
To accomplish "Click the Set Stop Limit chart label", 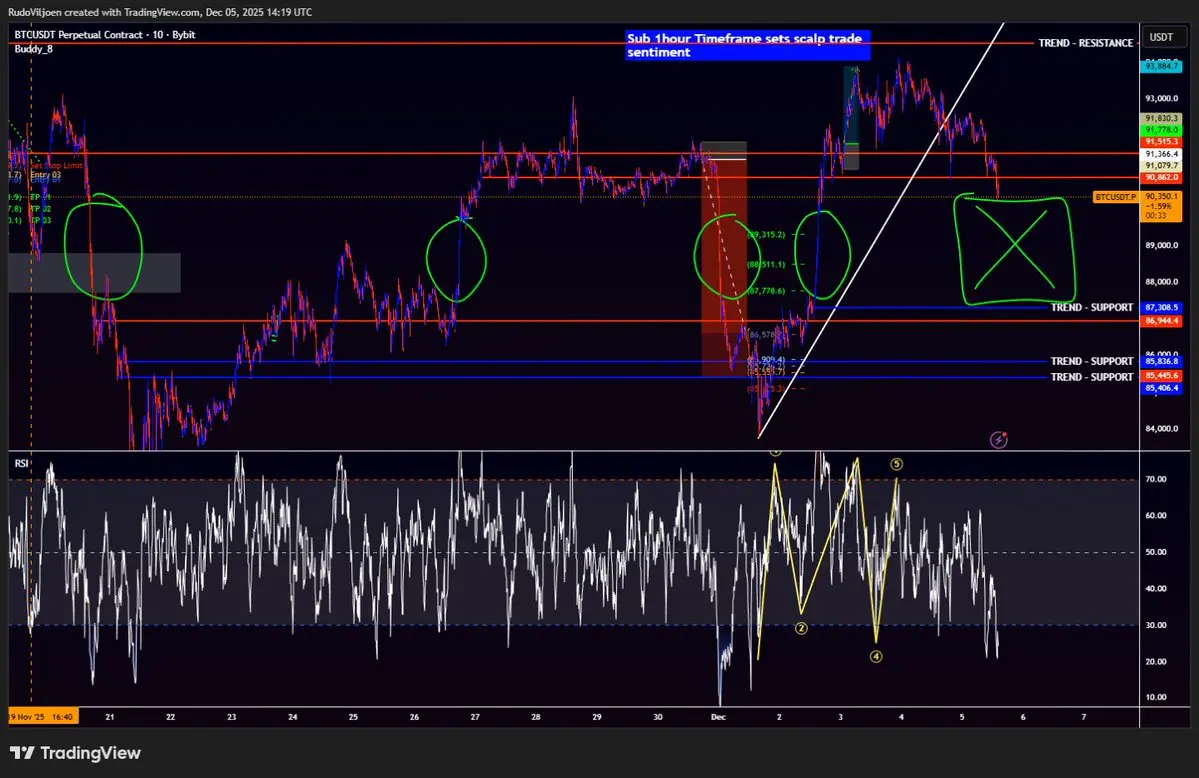I will (57, 165).
